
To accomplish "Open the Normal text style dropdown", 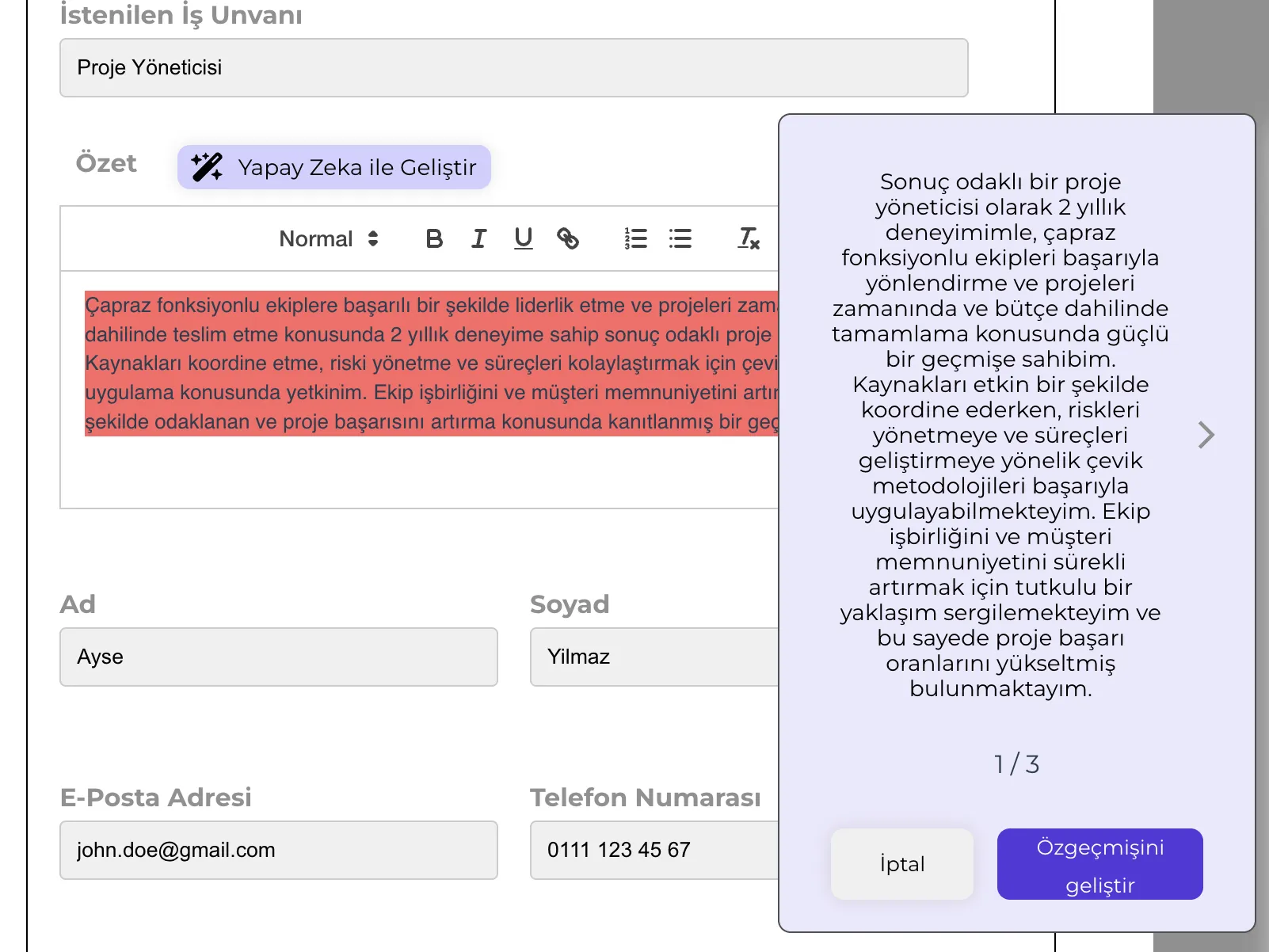I will click(328, 238).
